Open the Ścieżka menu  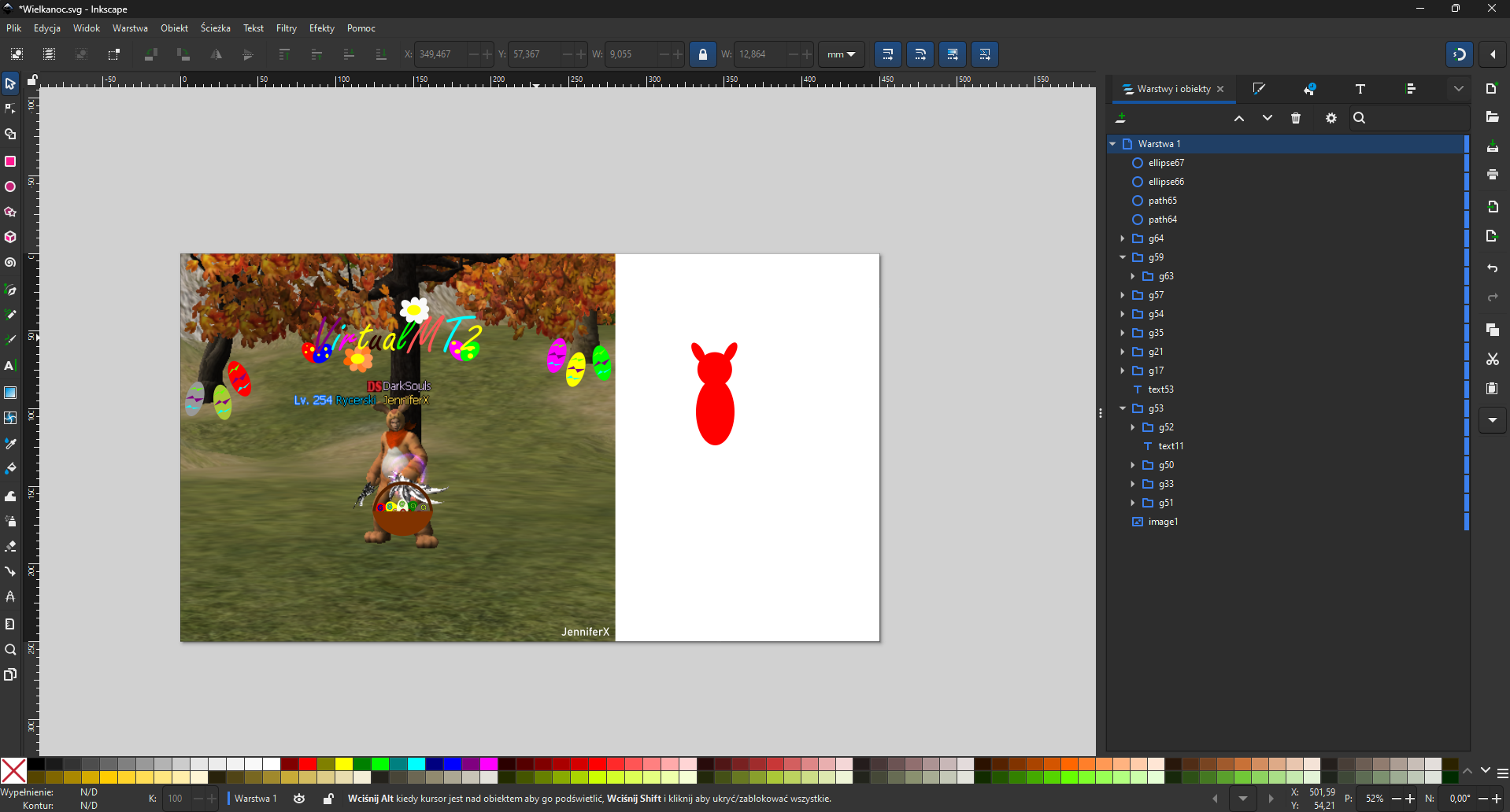(215, 28)
